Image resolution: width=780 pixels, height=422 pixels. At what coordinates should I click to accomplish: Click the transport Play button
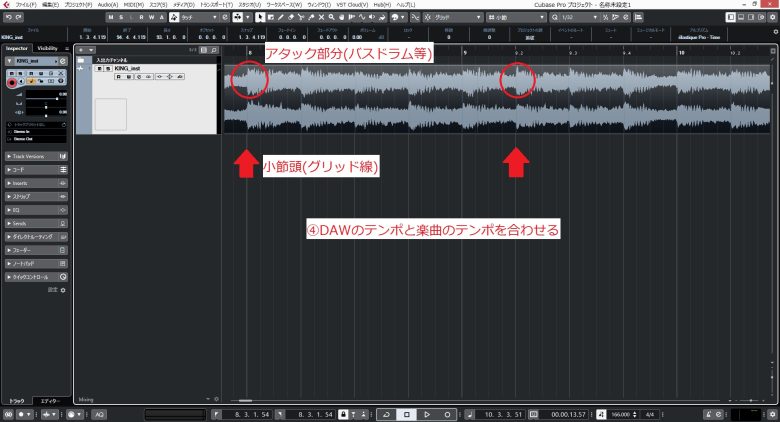click(427, 414)
